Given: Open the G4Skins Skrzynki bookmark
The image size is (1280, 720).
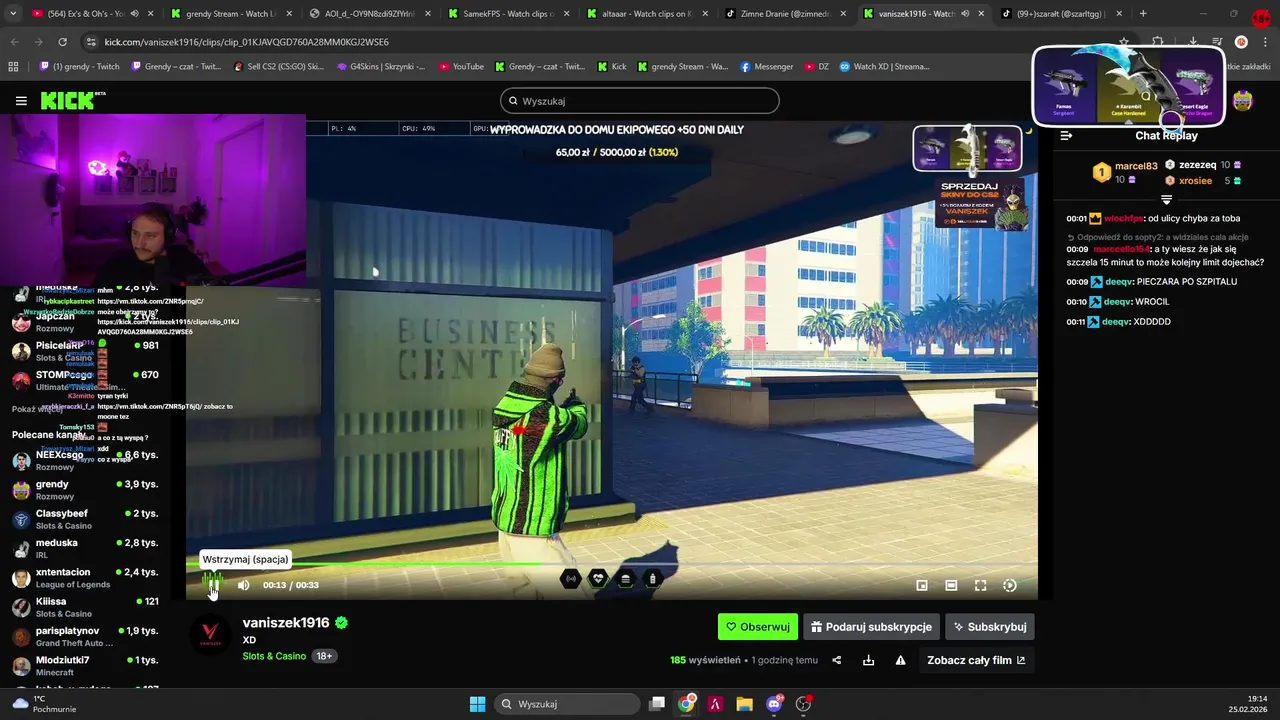Looking at the screenshot, I should click(381, 67).
